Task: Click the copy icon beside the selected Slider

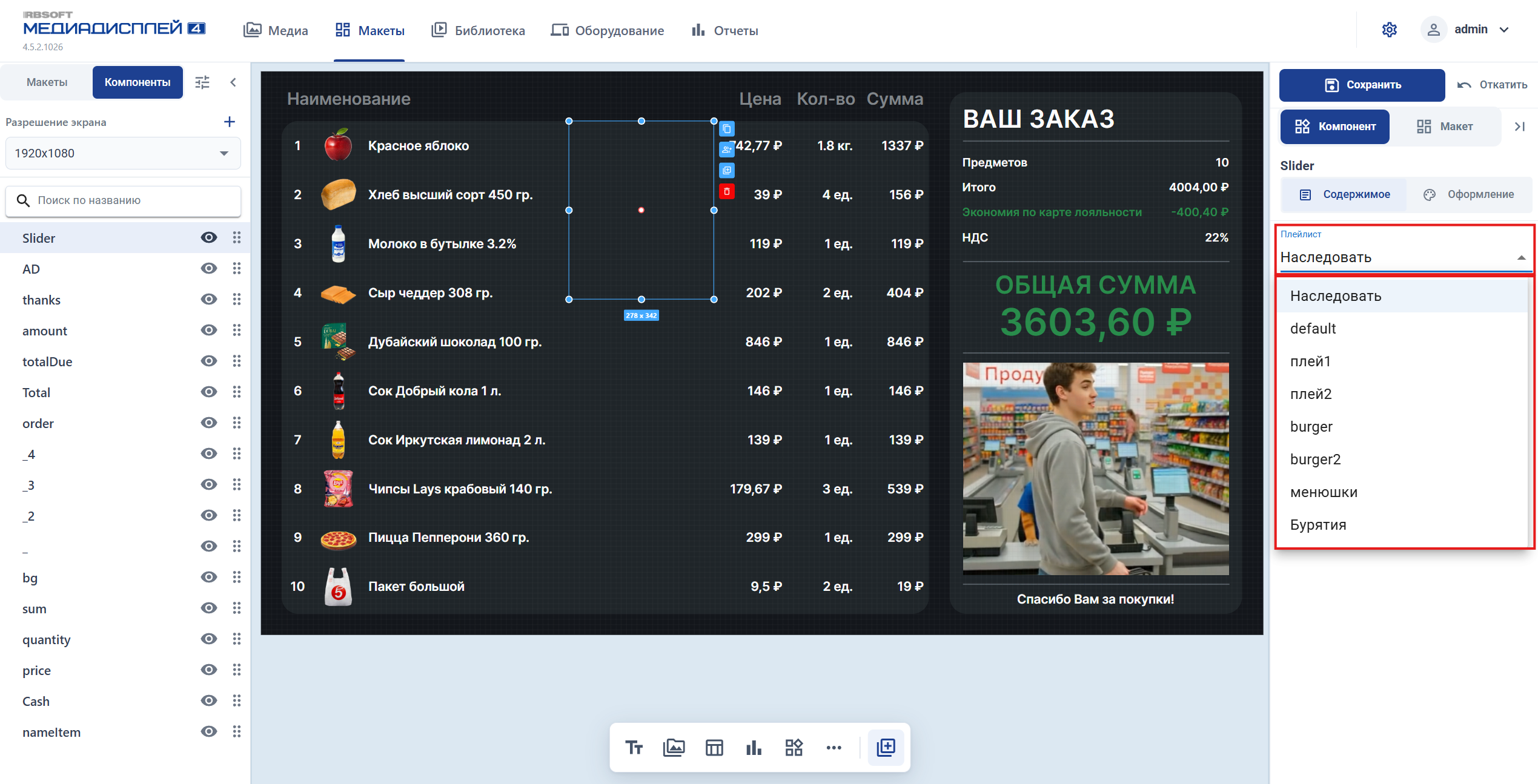Action: point(726,129)
